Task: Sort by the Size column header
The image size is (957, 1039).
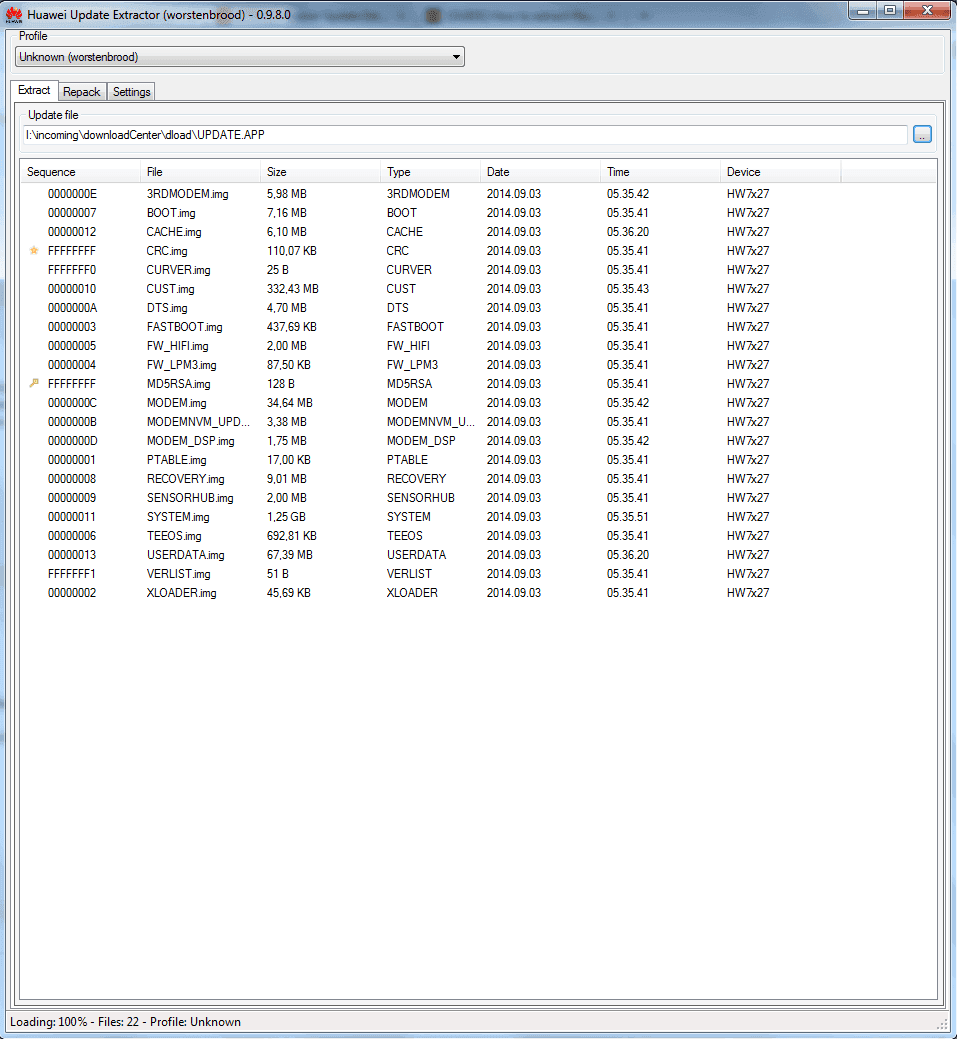Action: coord(320,172)
